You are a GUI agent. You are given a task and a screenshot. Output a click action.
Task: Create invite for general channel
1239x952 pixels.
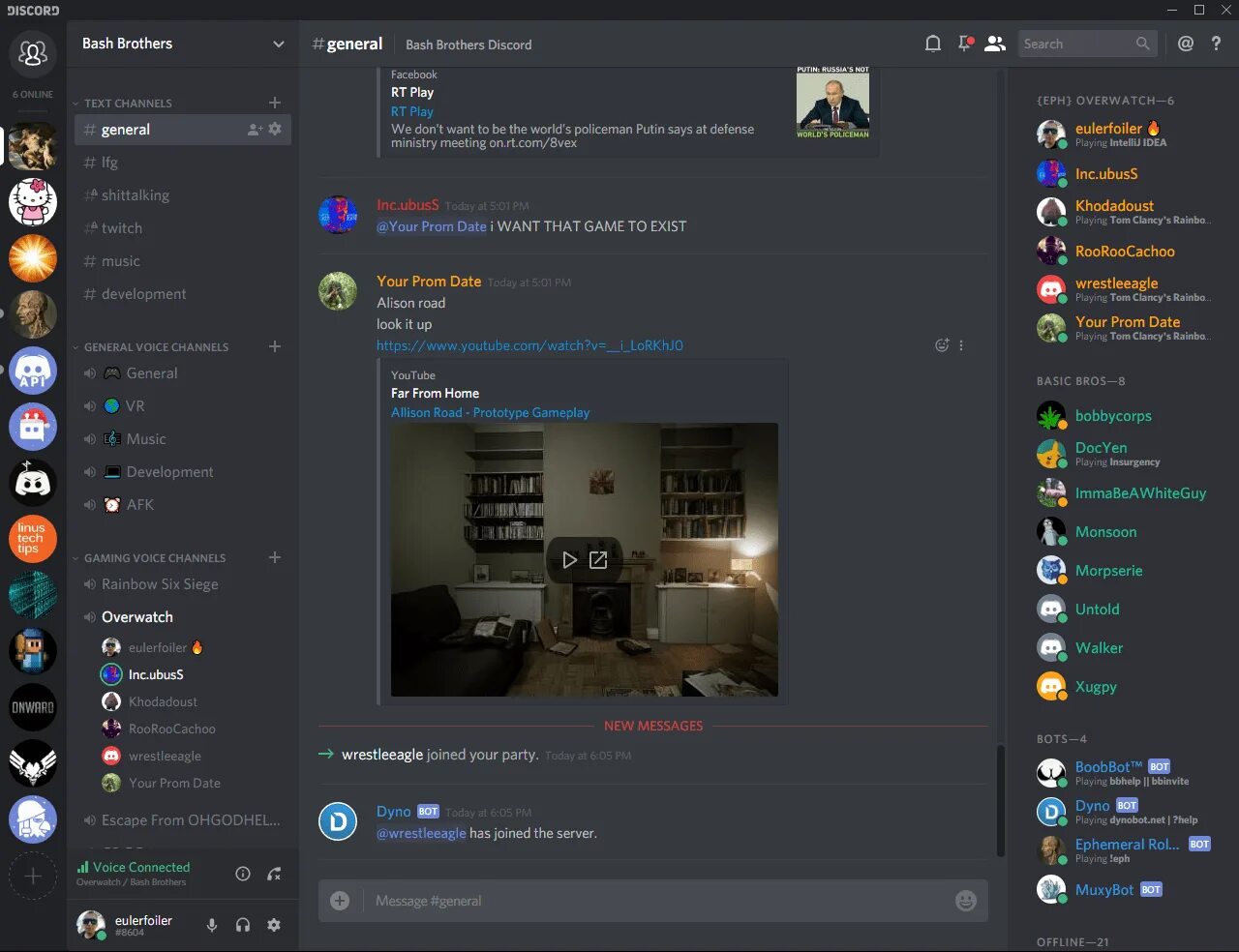click(x=255, y=130)
